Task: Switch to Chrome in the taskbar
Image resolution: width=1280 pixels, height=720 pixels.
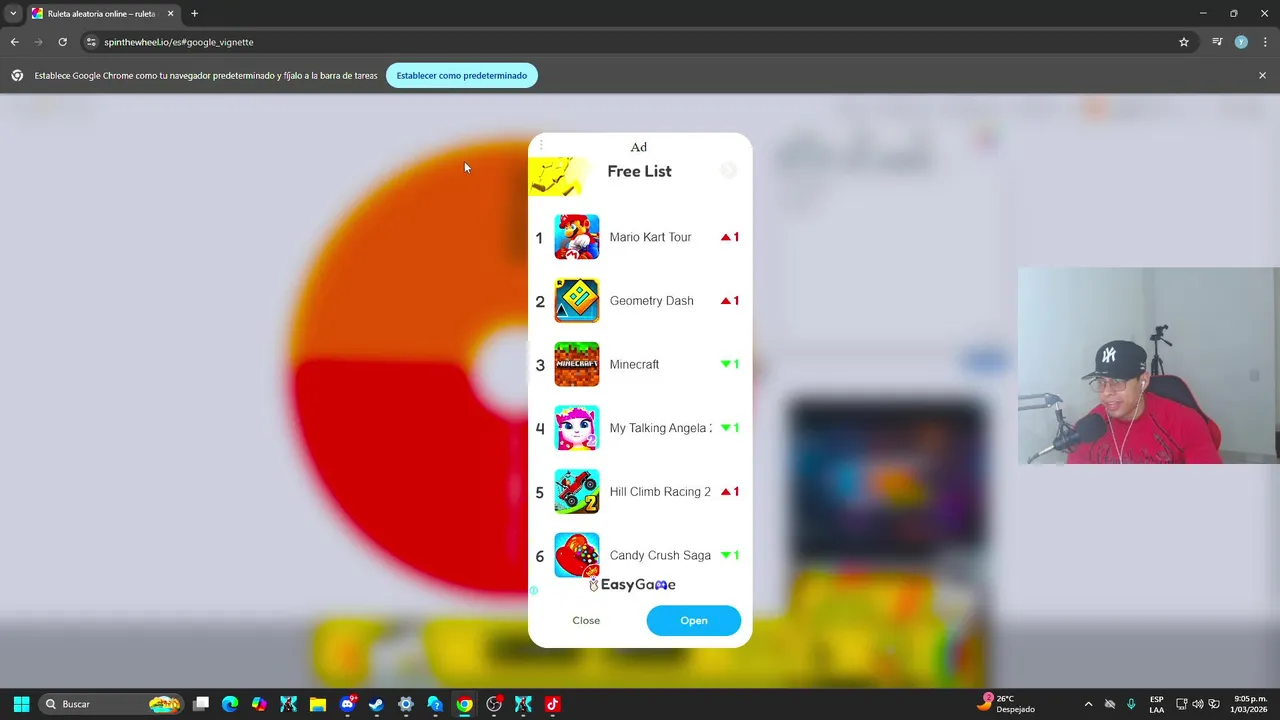Action: (x=464, y=704)
